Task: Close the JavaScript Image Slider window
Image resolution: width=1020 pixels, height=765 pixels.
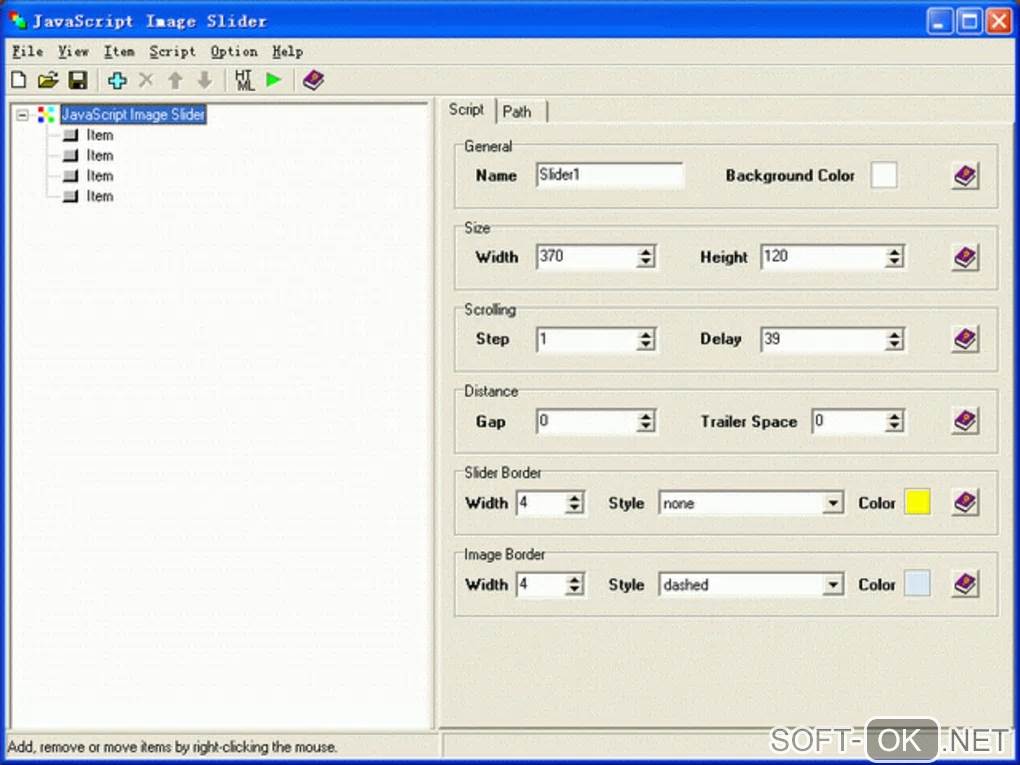Action: (999, 21)
